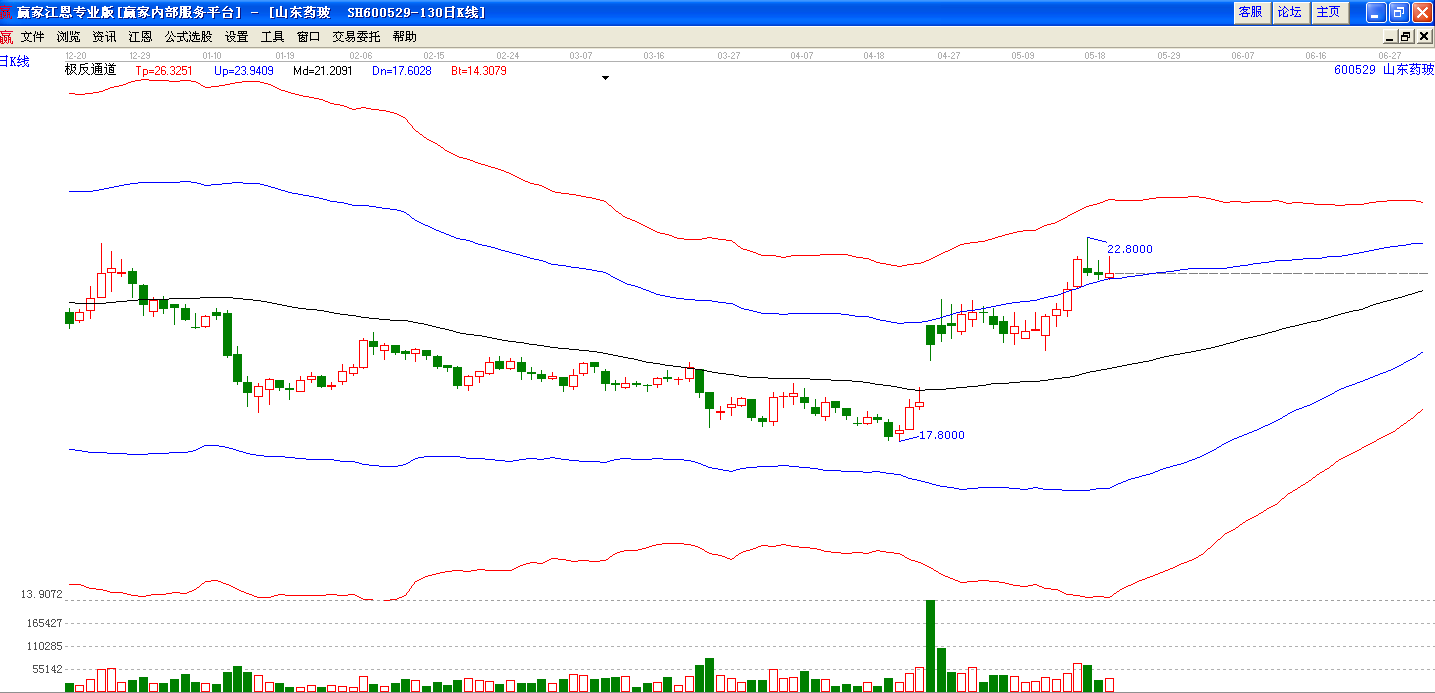Click the 日K线 label

[15, 61]
